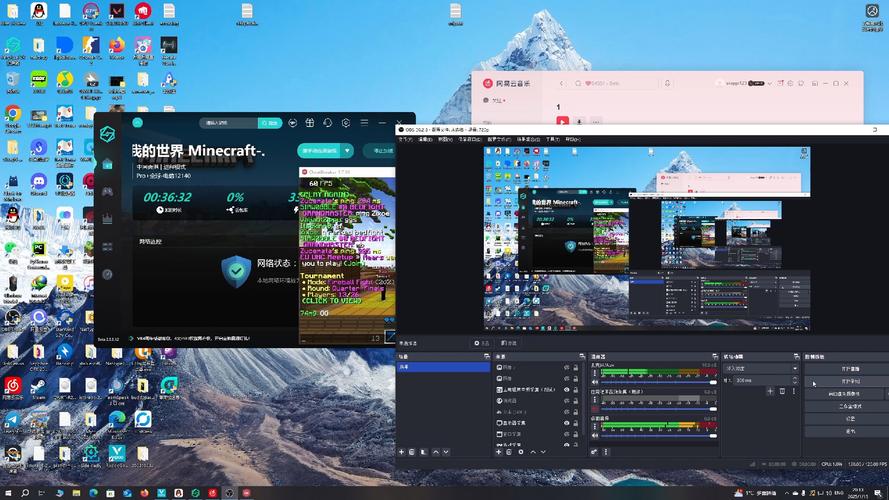
Task: Open the OBS 编辑 (Edit) menu
Action: [425, 139]
